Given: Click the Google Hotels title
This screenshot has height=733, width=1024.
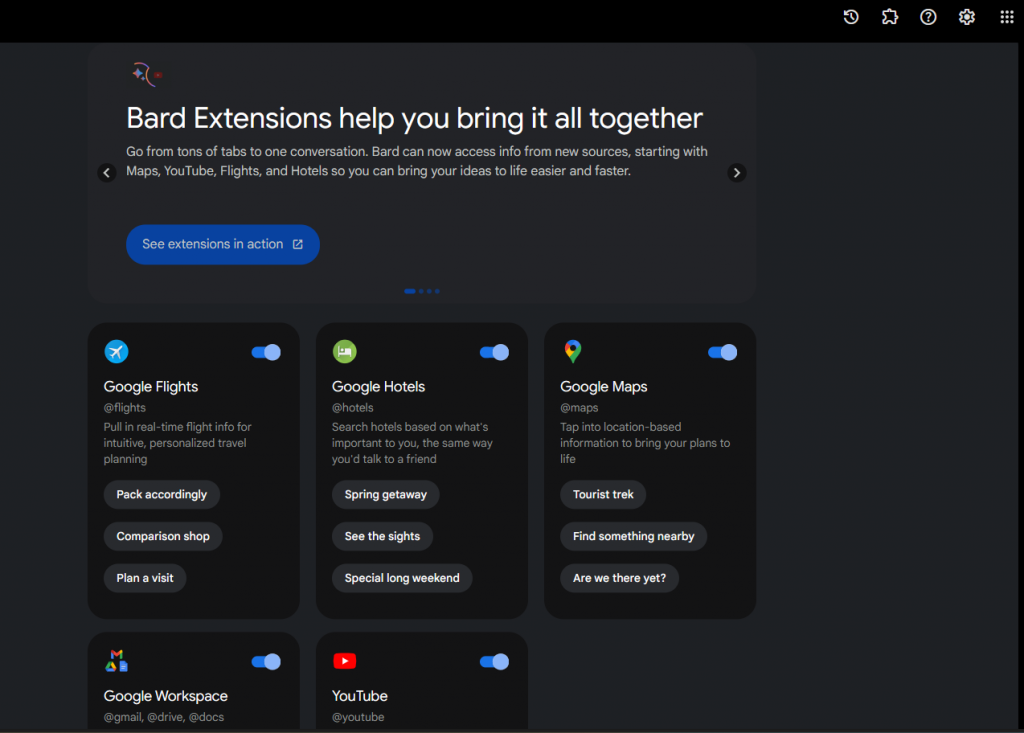Looking at the screenshot, I should (378, 387).
